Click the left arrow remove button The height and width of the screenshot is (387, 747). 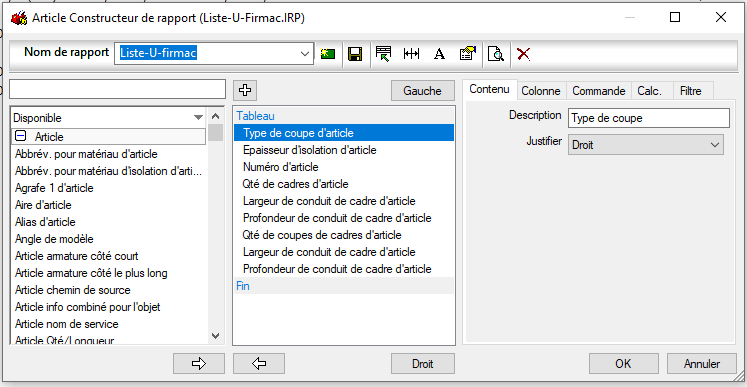259,364
